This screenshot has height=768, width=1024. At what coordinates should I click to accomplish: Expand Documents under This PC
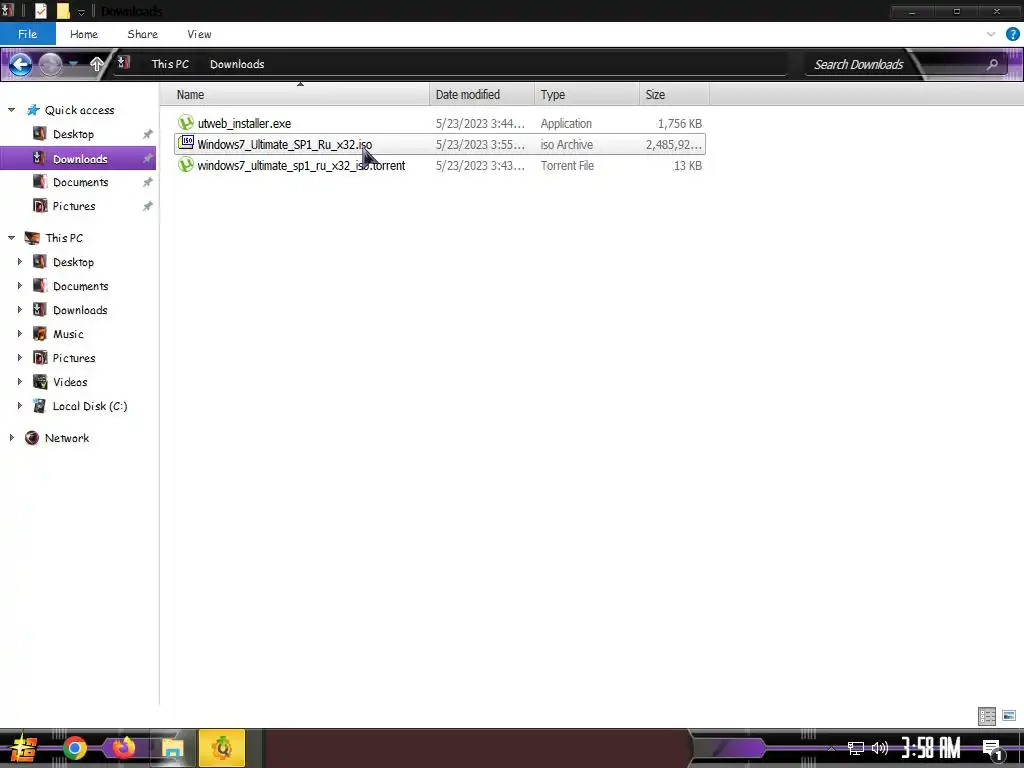(20, 286)
